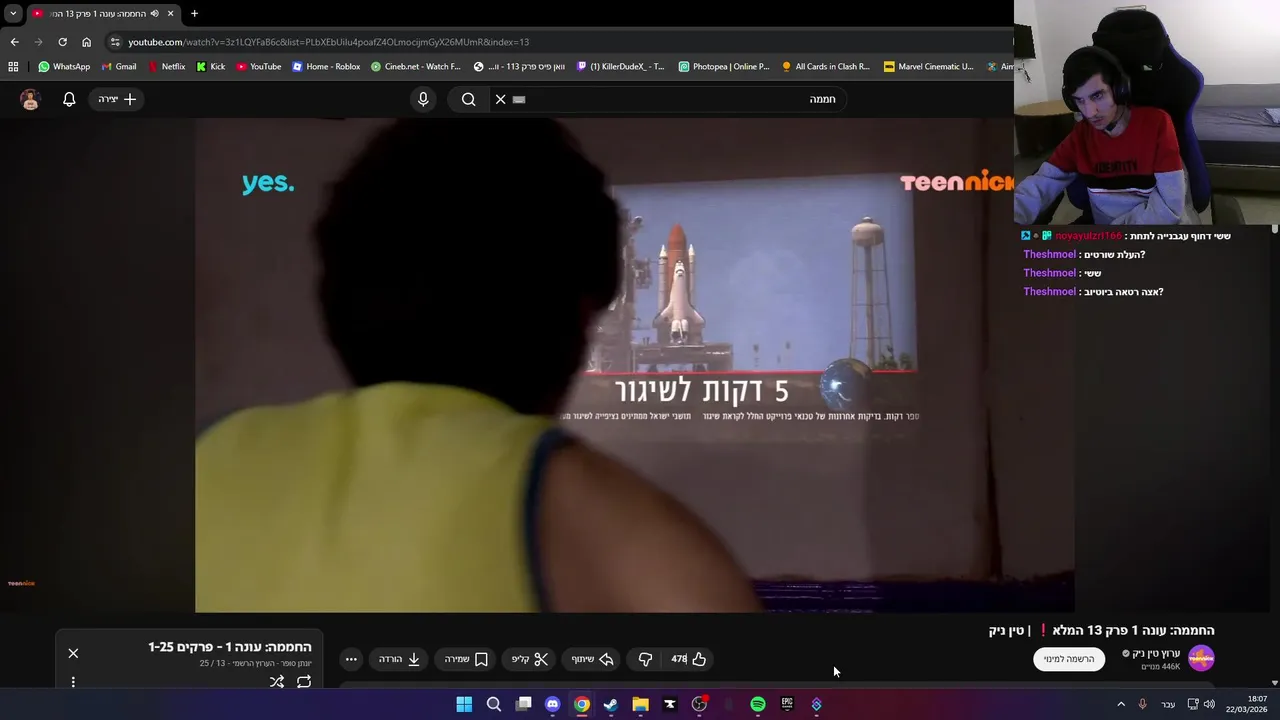This screenshot has height=720, width=1280.
Task: Open the YouTube account avatar menu
Action: (x=30, y=99)
